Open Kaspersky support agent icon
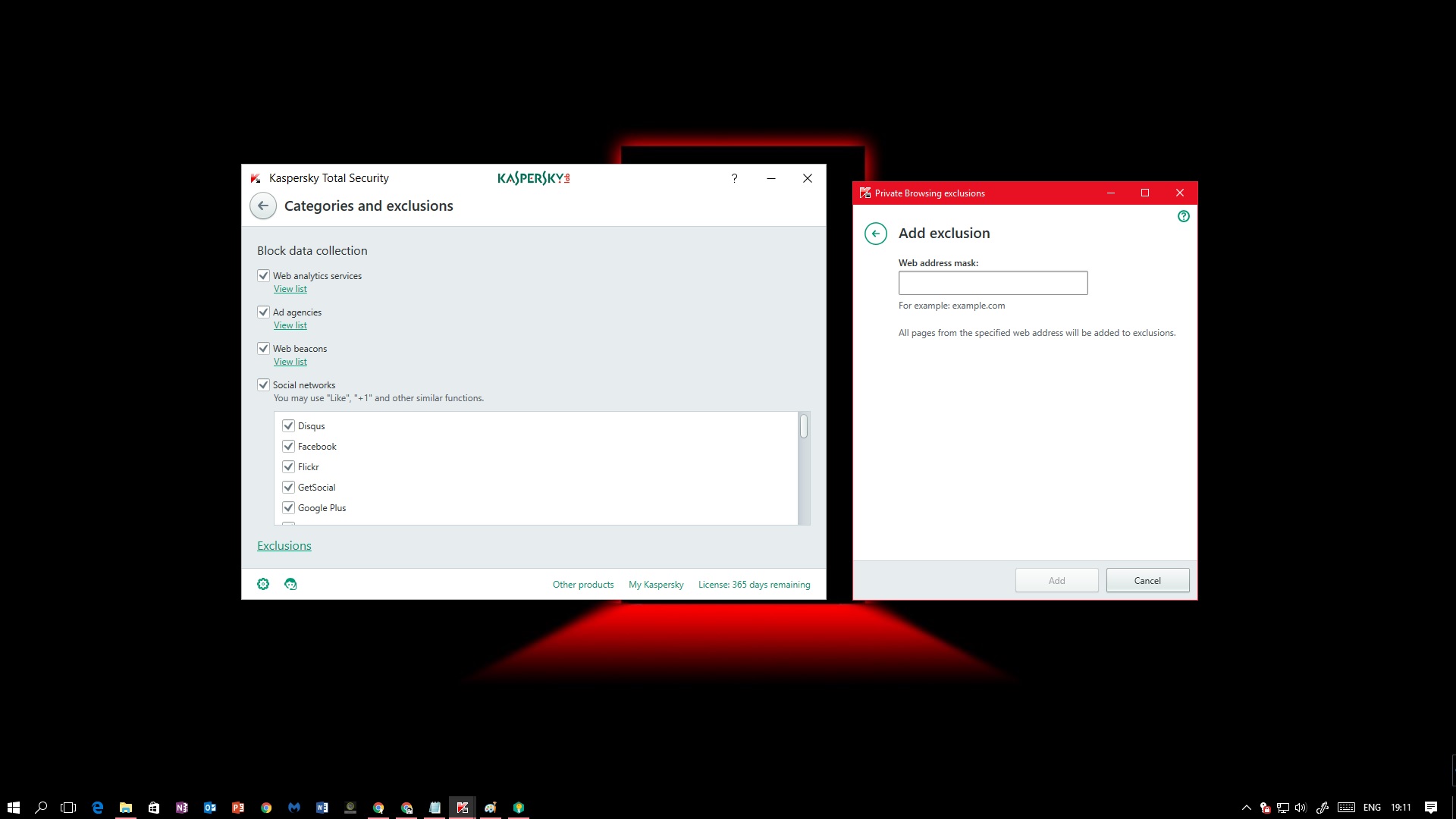Viewport: 1456px width, 819px height. [290, 584]
